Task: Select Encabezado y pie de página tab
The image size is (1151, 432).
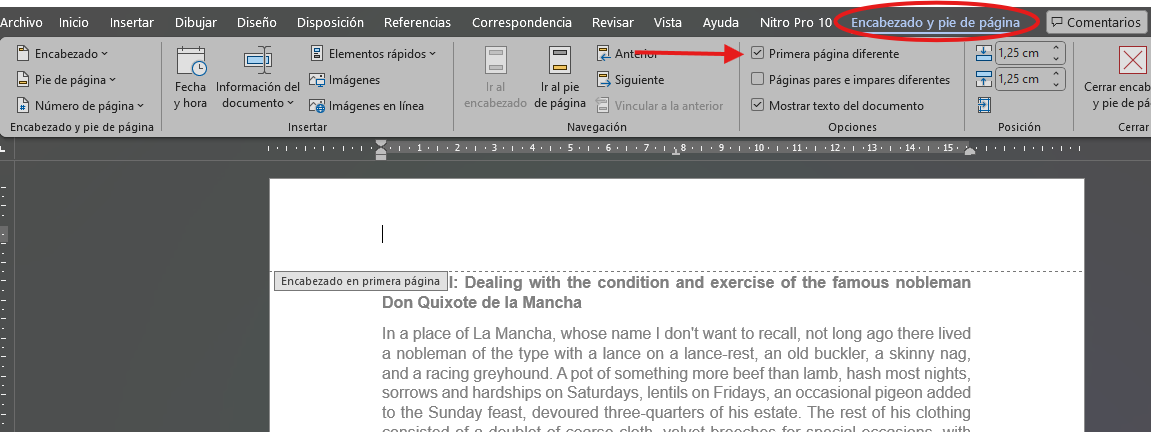Action: [x=935, y=23]
